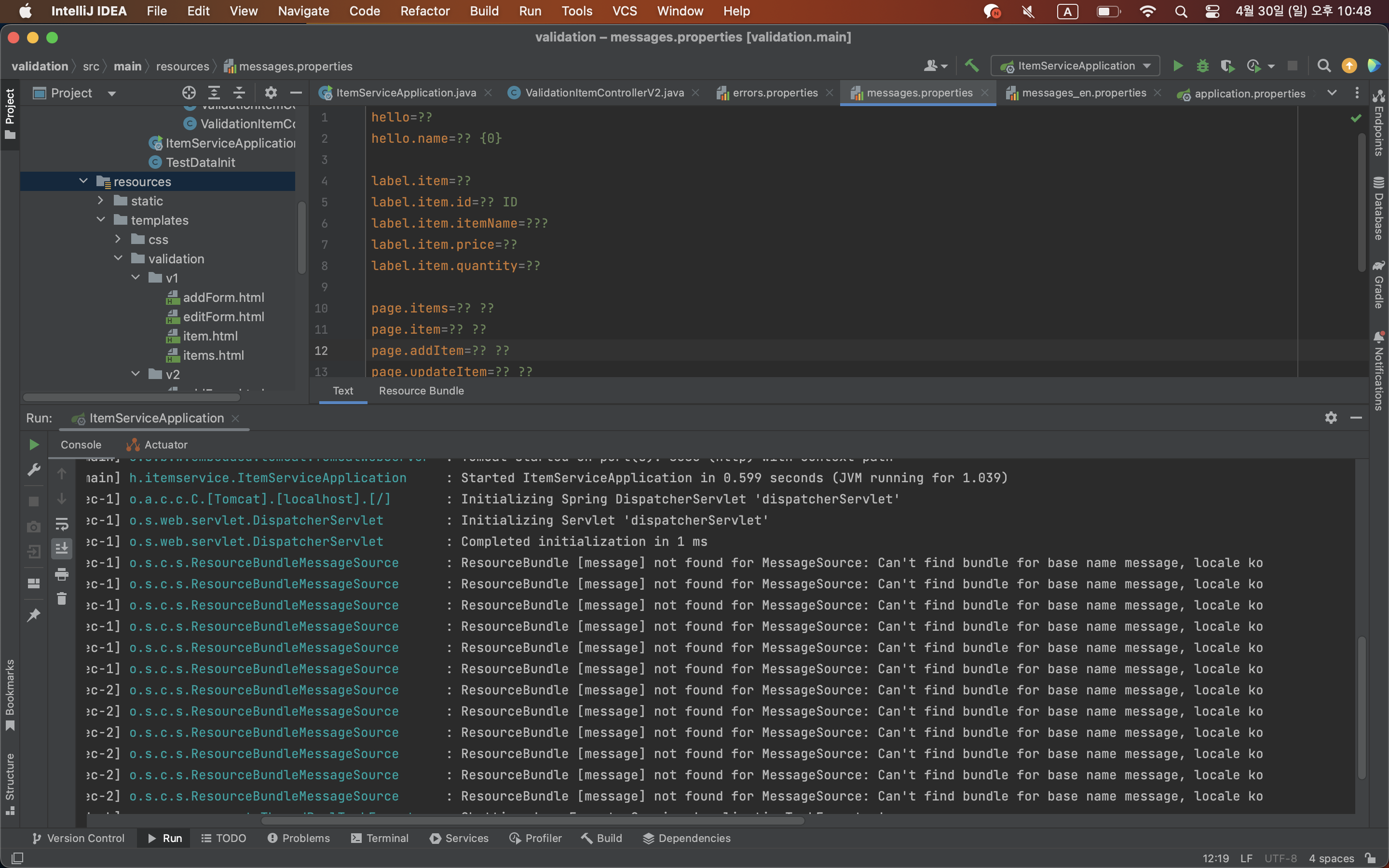This screenshot has width=1389, height=868.
Task: Collapse the v1 folder
Action: pyautogui.click(x=136, y=278)
